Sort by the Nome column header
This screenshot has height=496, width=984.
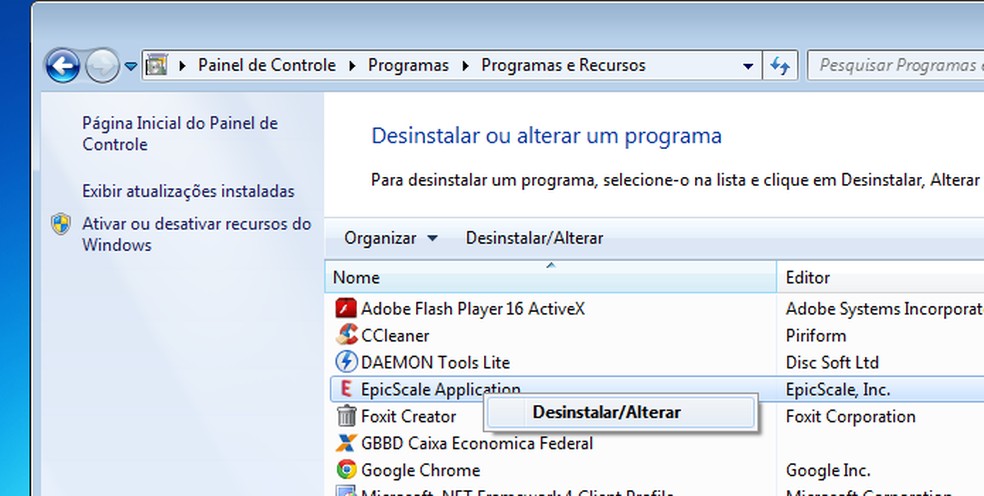(550, 277)
